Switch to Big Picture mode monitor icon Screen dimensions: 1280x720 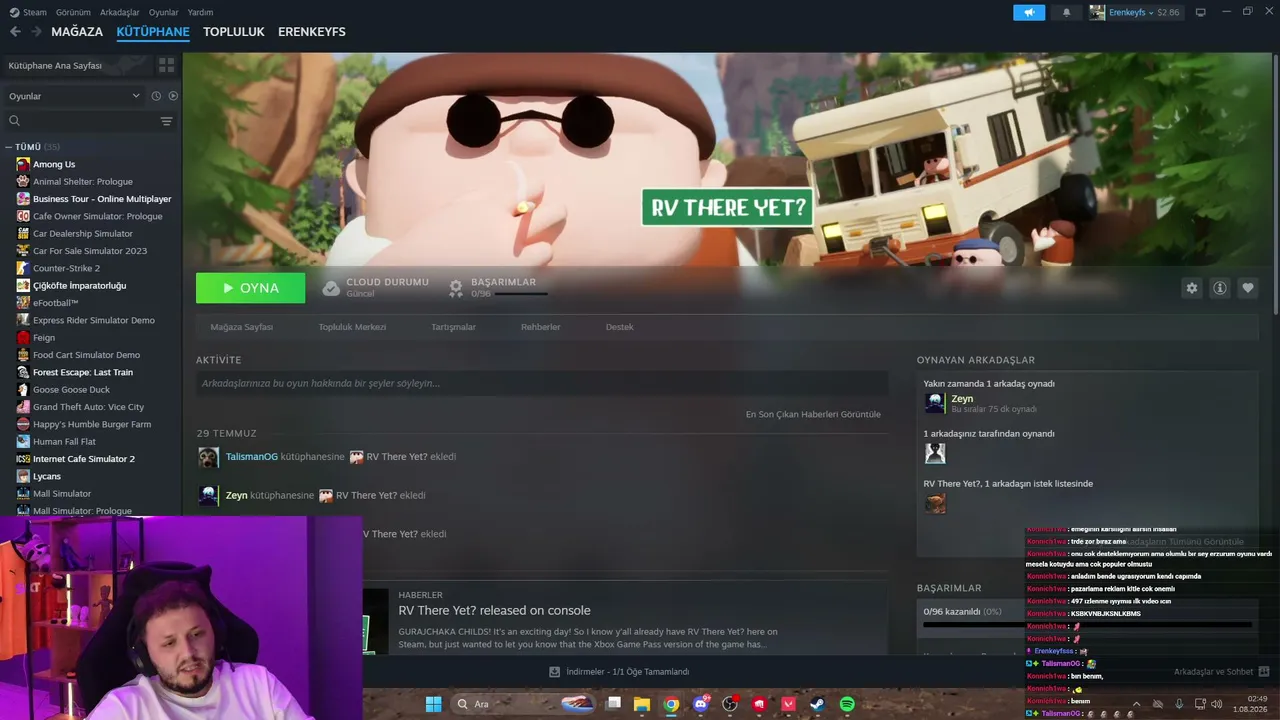coord(1201,12)
